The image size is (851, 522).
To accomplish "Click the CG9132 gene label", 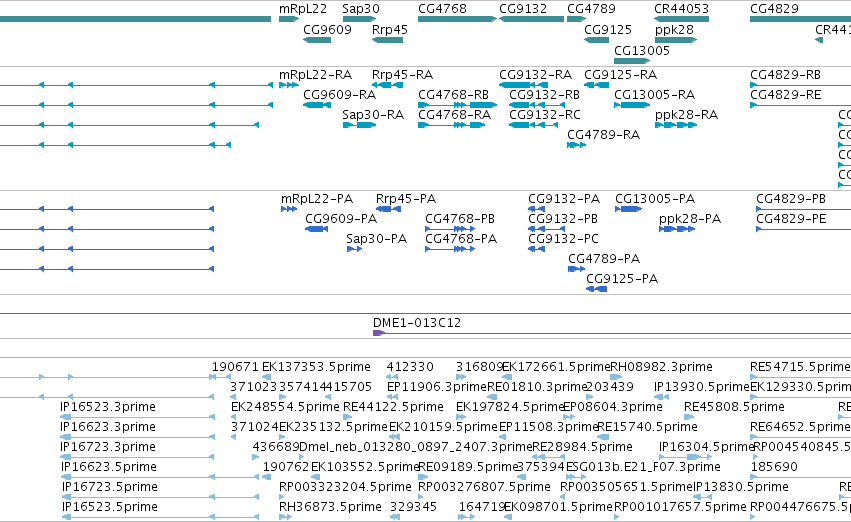I will coord(523,9).
